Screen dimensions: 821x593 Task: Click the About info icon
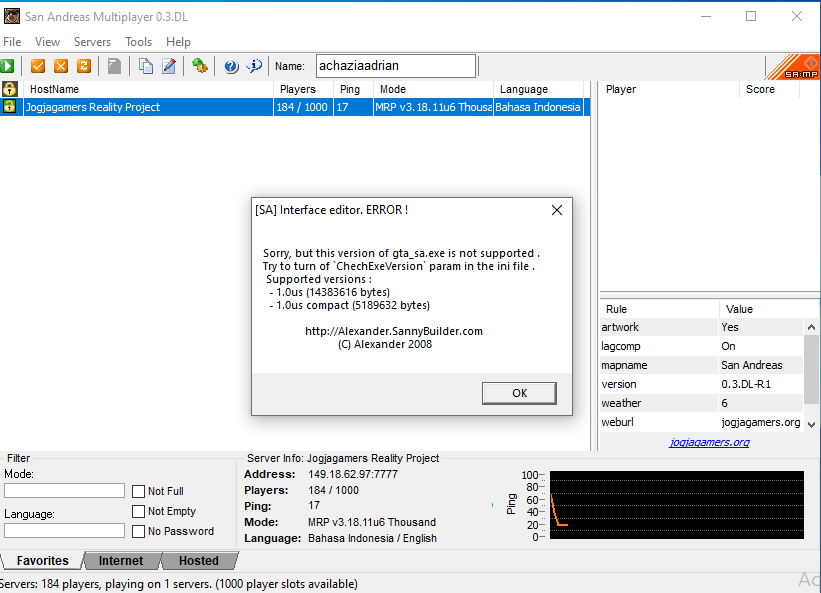point(254,66)
